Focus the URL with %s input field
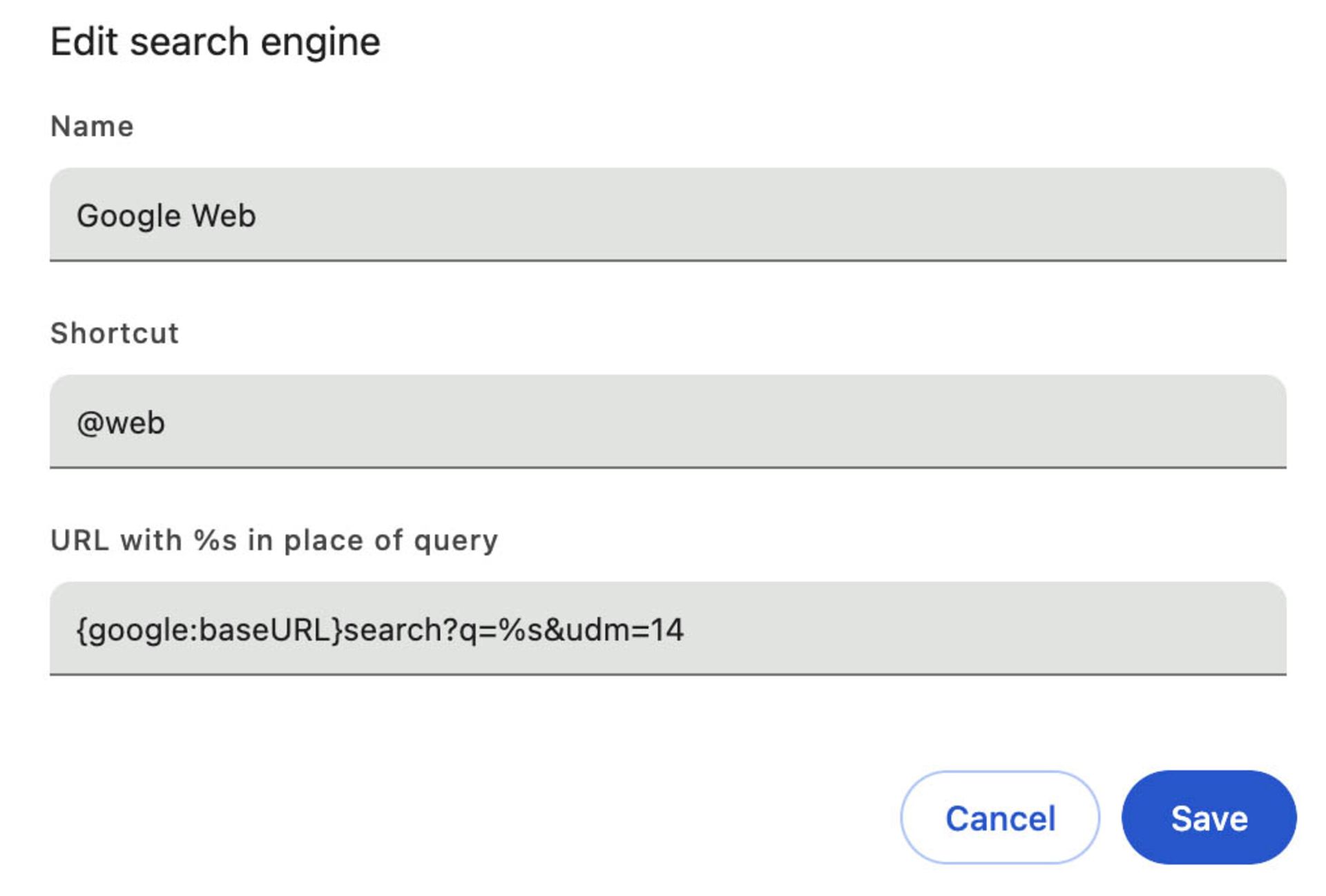The image size is (1326, 896). point(668,629)
